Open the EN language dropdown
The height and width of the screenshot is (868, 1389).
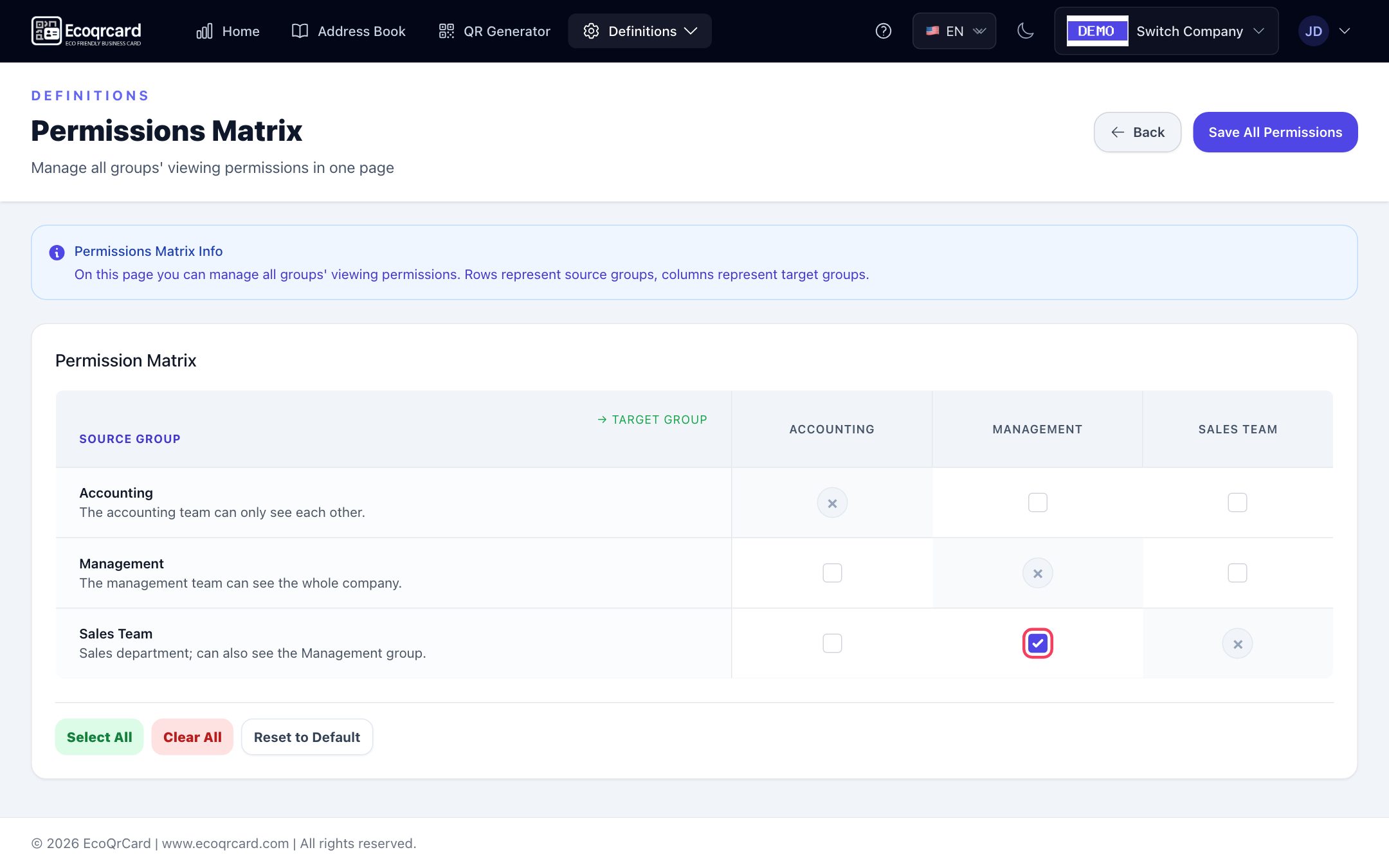(x=954, y=31)
